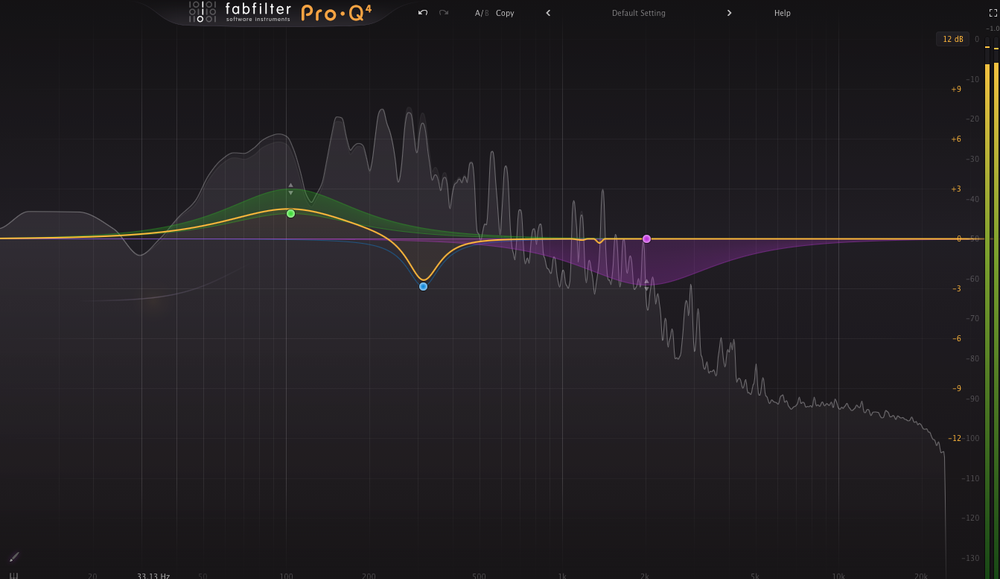
Task: Click the -1.0 peak level readout
Action: (x=993, y=29)
